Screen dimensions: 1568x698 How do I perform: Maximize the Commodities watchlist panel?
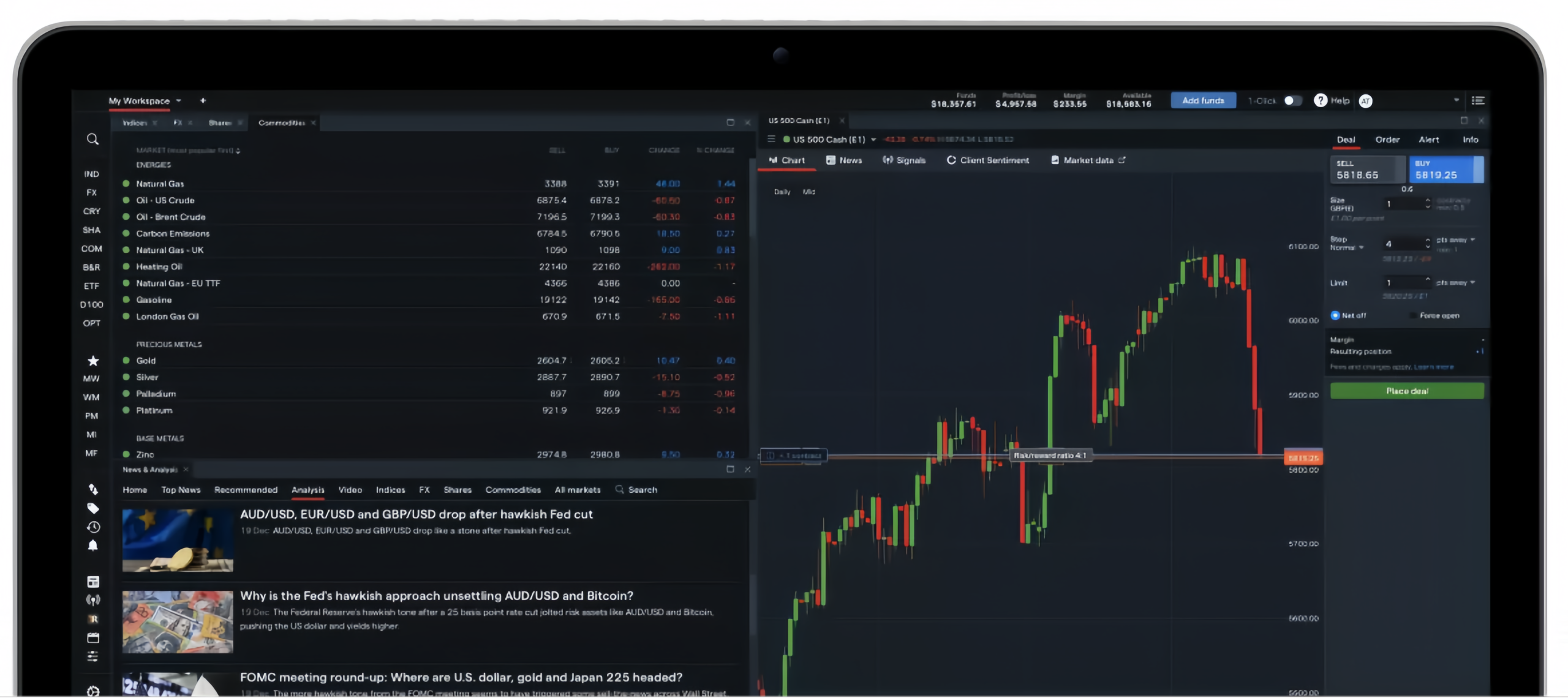pos(730,122)
